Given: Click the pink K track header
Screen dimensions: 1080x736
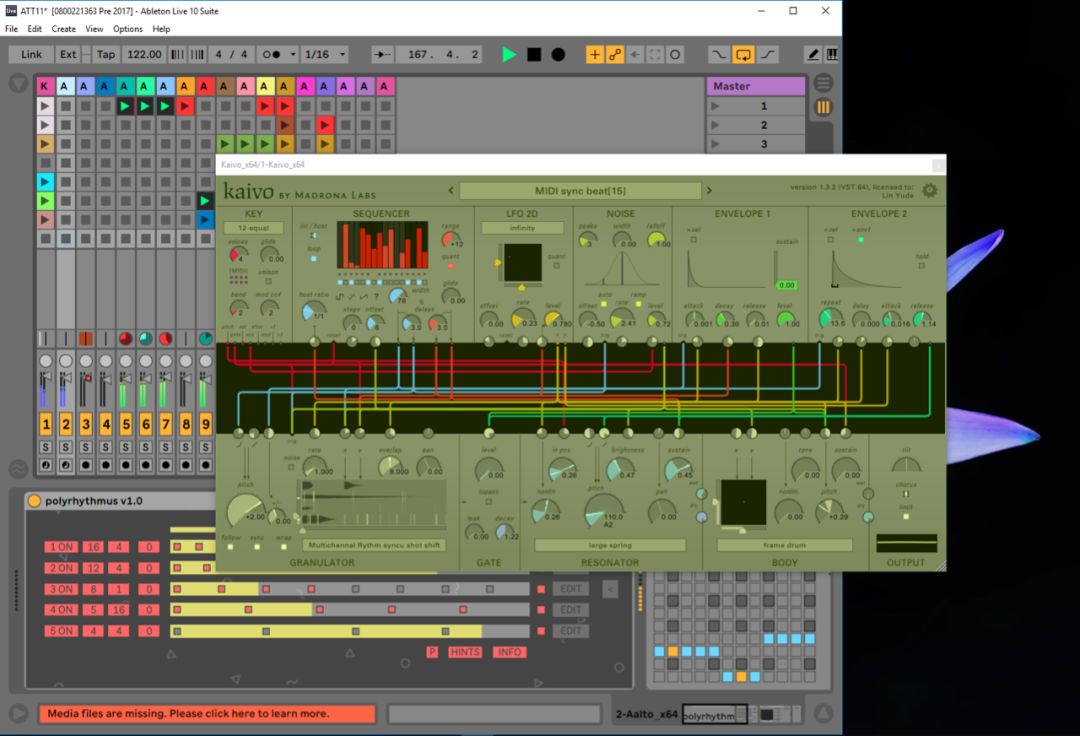Looking at the screenshot, I should (x=44, y=86).
